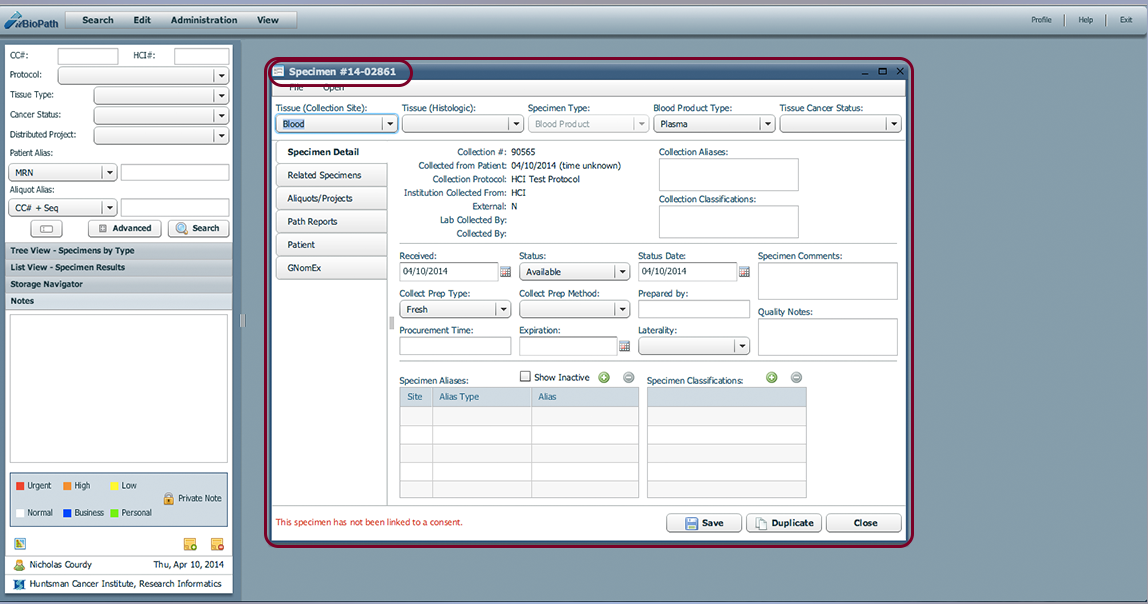Click the picture icon below the note legend
This screenshot has height=604, width=1148.
coord(20,544)
